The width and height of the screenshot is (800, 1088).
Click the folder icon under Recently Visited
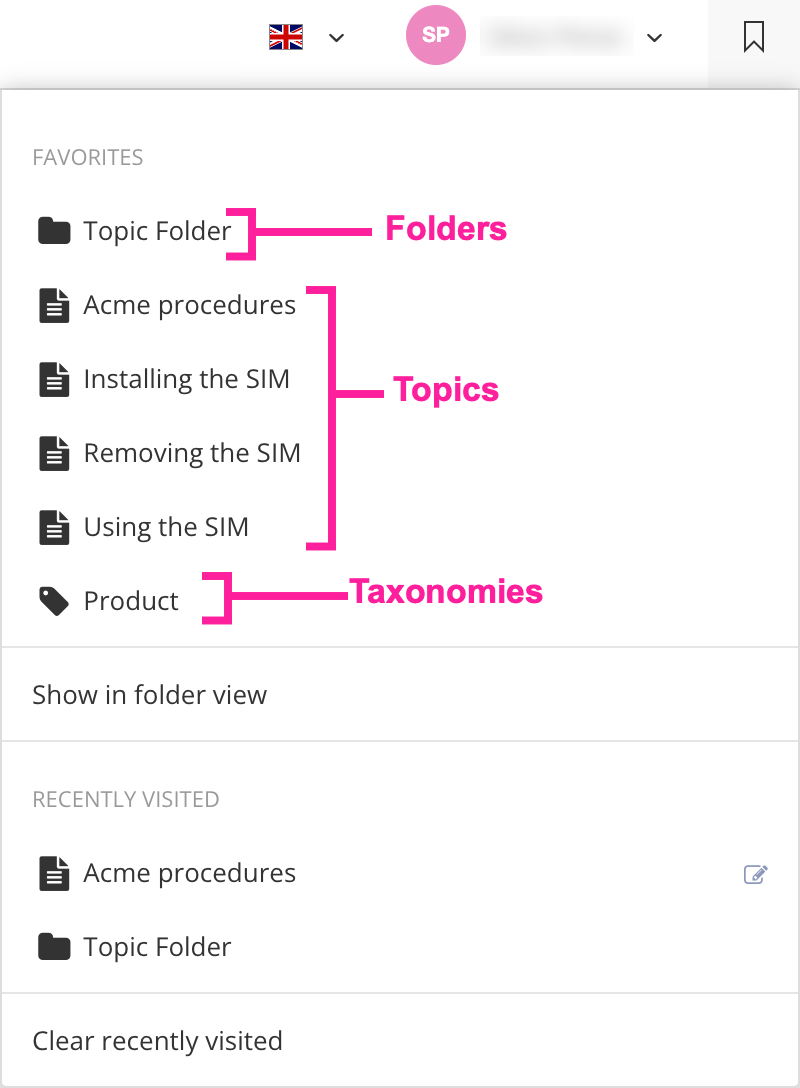53,946
